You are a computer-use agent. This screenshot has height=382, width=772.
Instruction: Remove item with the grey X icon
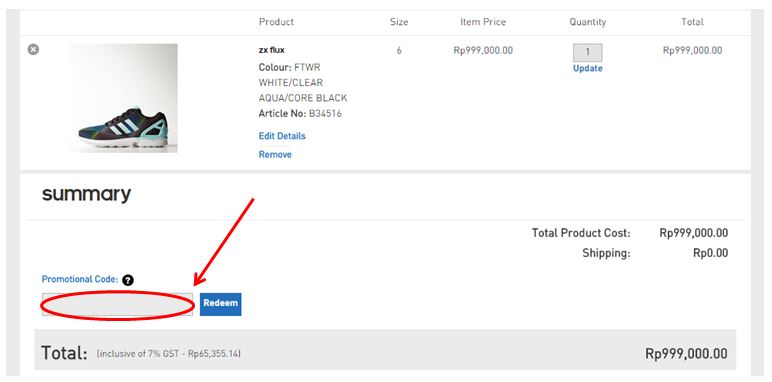(x=33, y=50)
